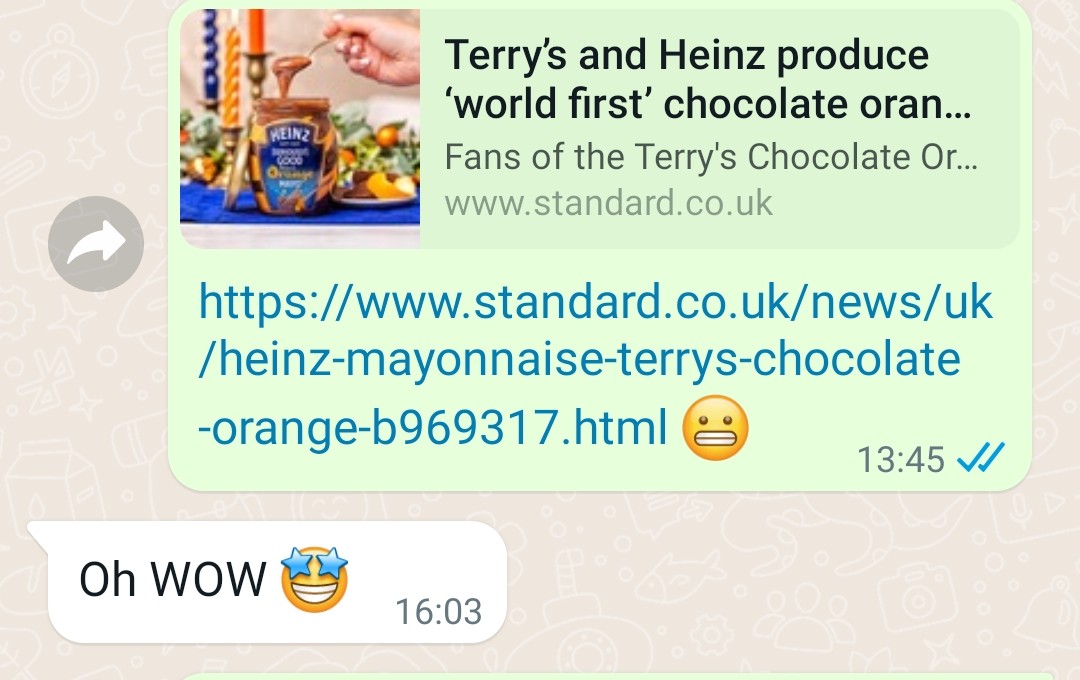Select the 16:03 timestamp on reply
Viewport: 1080px width, 680px height.
pyautogui.click(x=439, y=612)
